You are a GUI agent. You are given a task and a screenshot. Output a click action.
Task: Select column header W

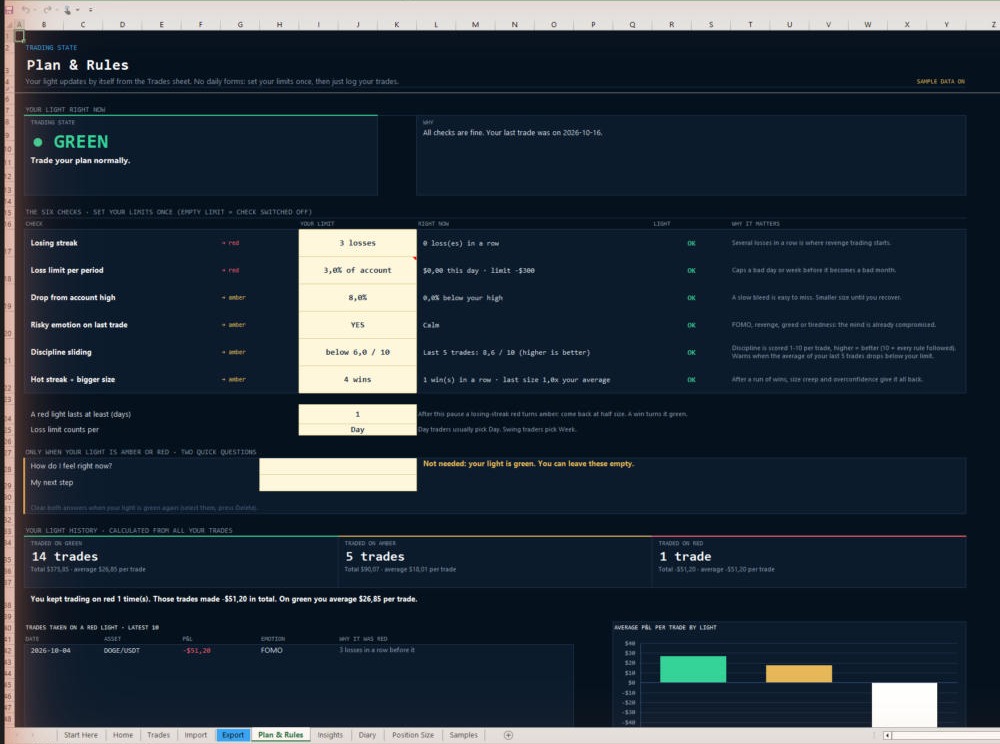point(868,24)
